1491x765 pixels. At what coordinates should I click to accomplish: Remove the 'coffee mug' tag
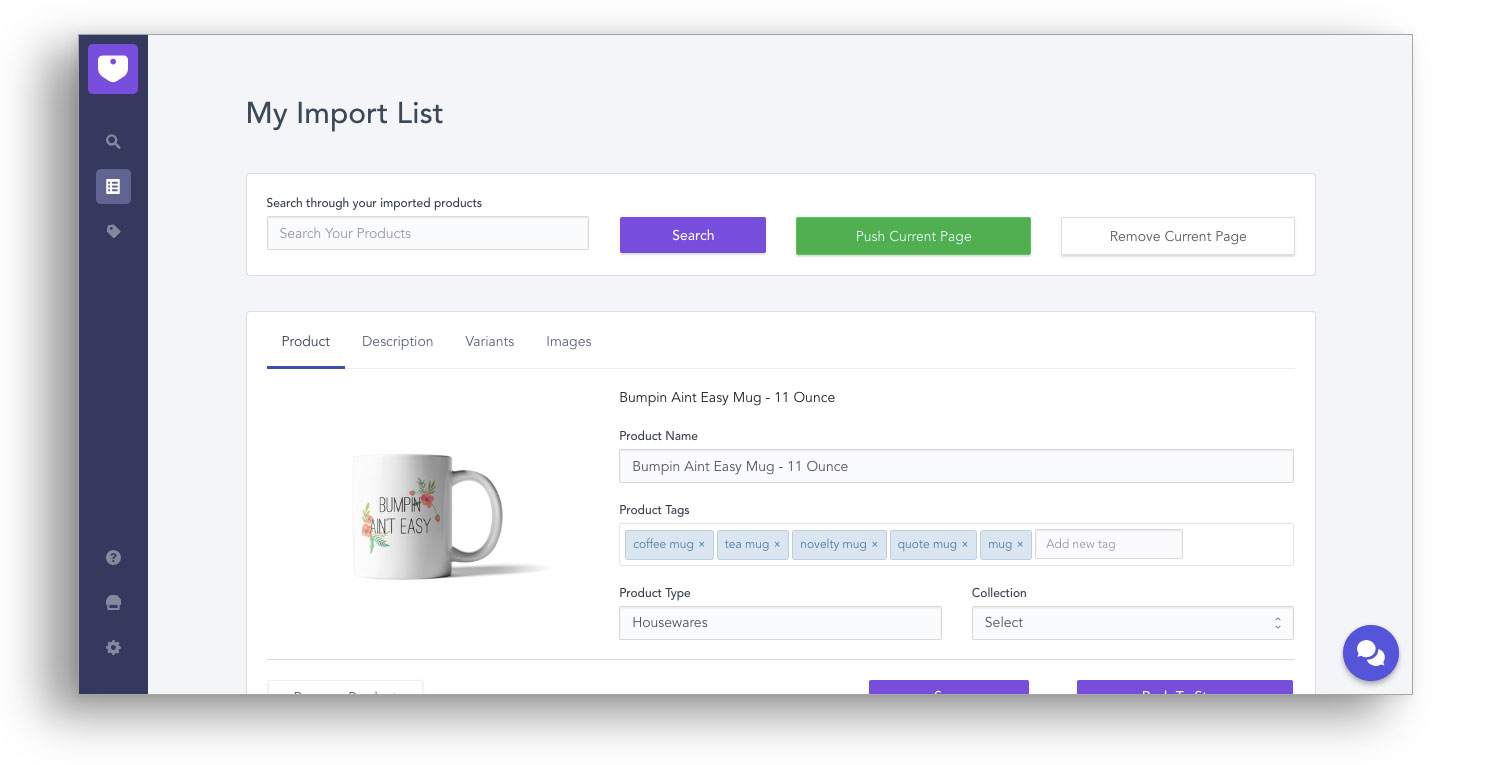tap(702, 545)
